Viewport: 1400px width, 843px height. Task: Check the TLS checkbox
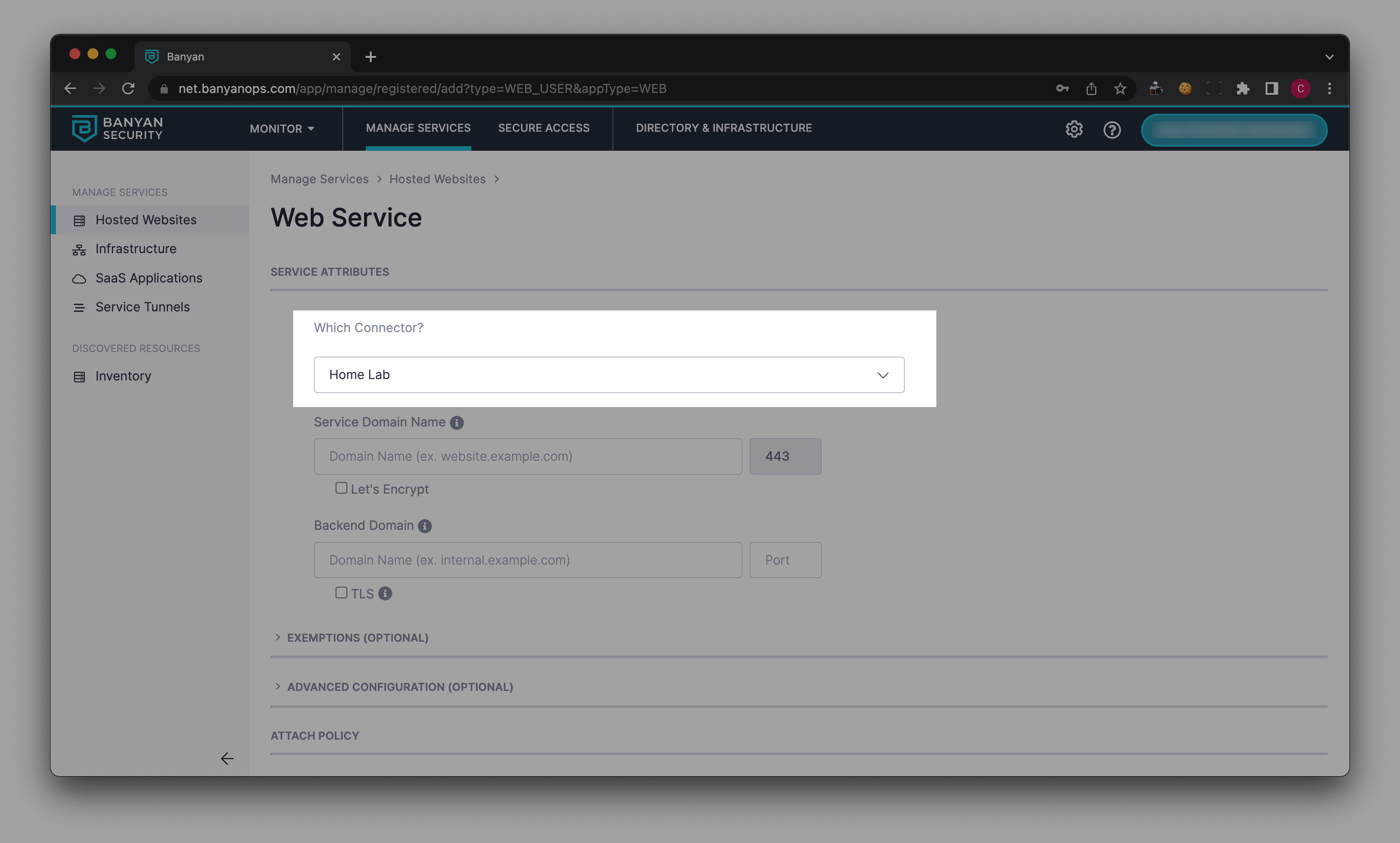click(341, 593)
